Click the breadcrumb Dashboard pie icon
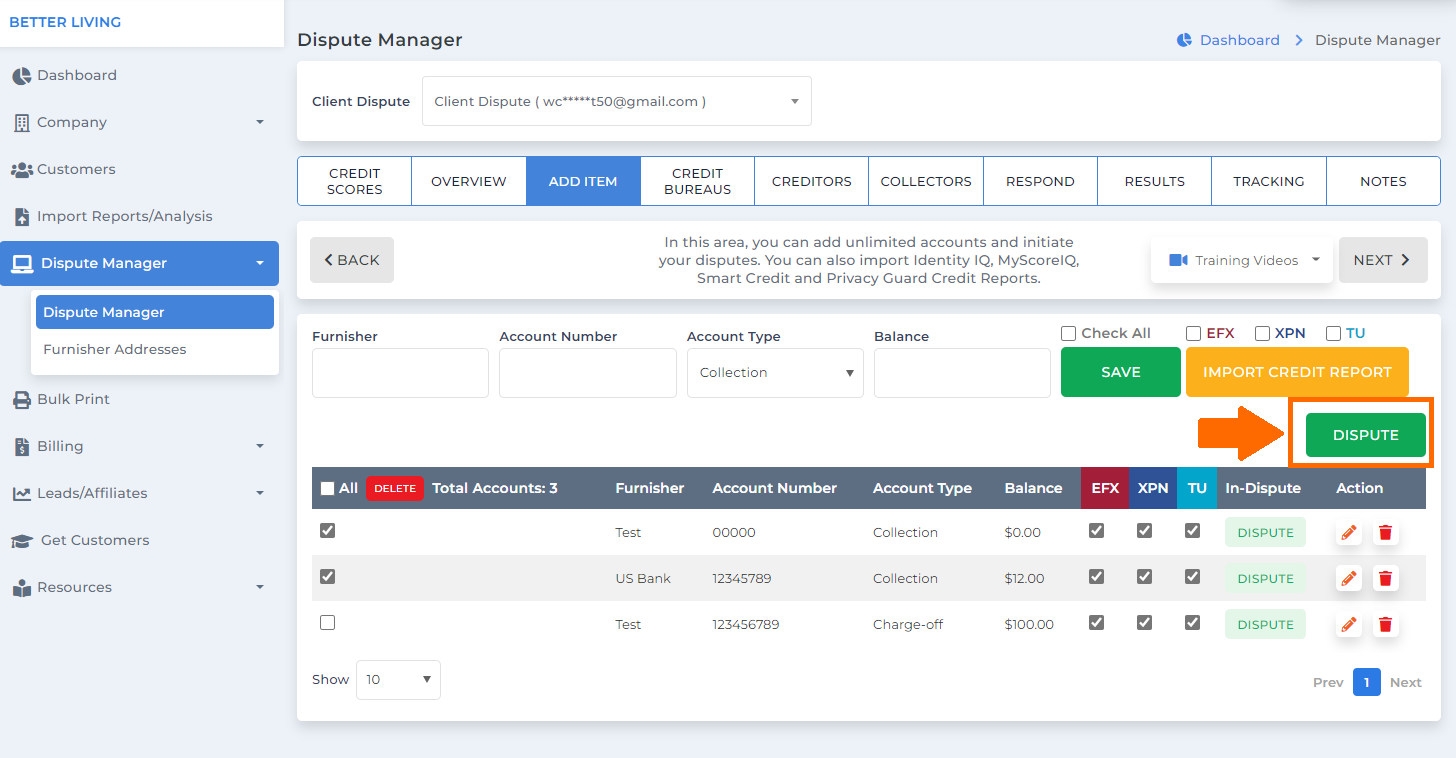This screenshot has width=1456, height=758. (x=1184, y=40)
